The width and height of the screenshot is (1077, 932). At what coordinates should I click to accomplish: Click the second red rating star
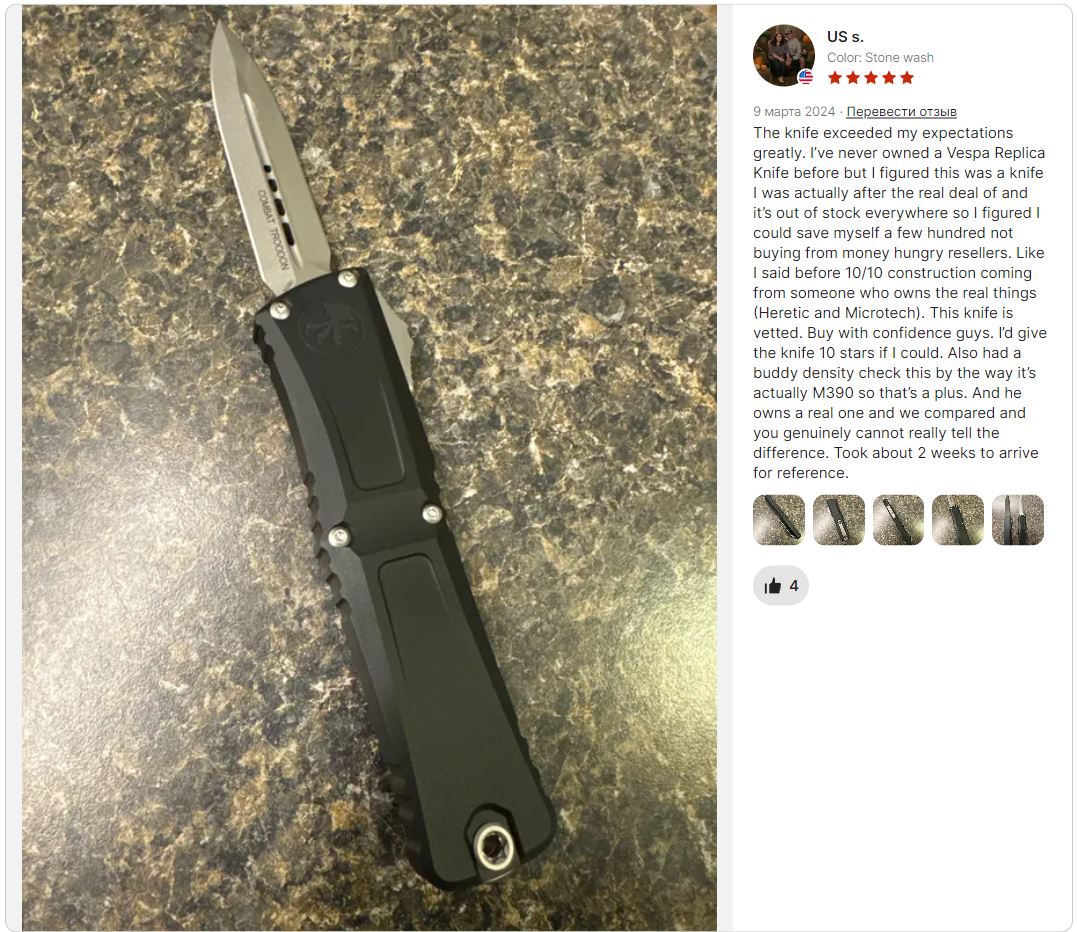pos(852,78)
